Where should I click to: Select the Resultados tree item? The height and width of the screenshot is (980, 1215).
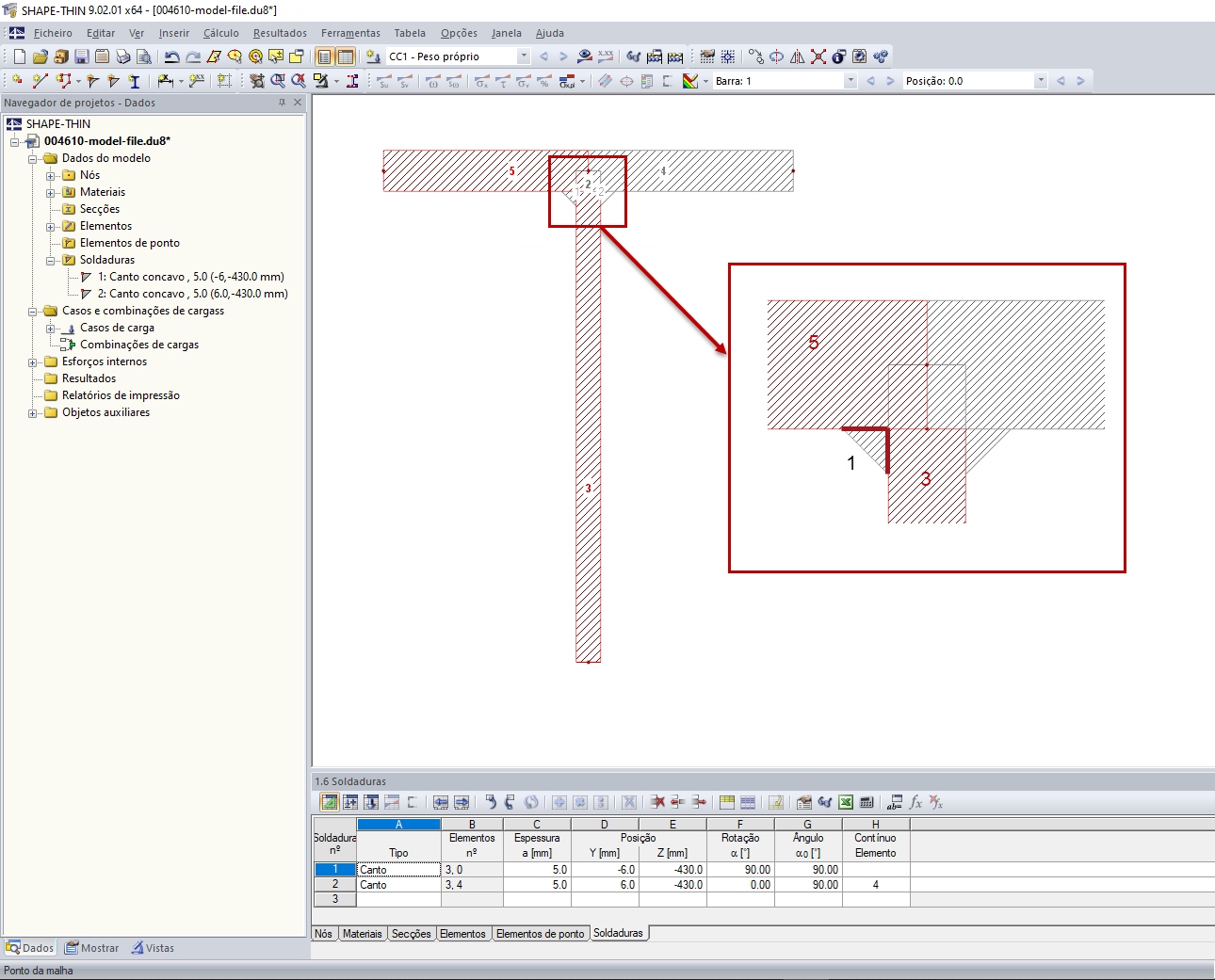(89, 378)
